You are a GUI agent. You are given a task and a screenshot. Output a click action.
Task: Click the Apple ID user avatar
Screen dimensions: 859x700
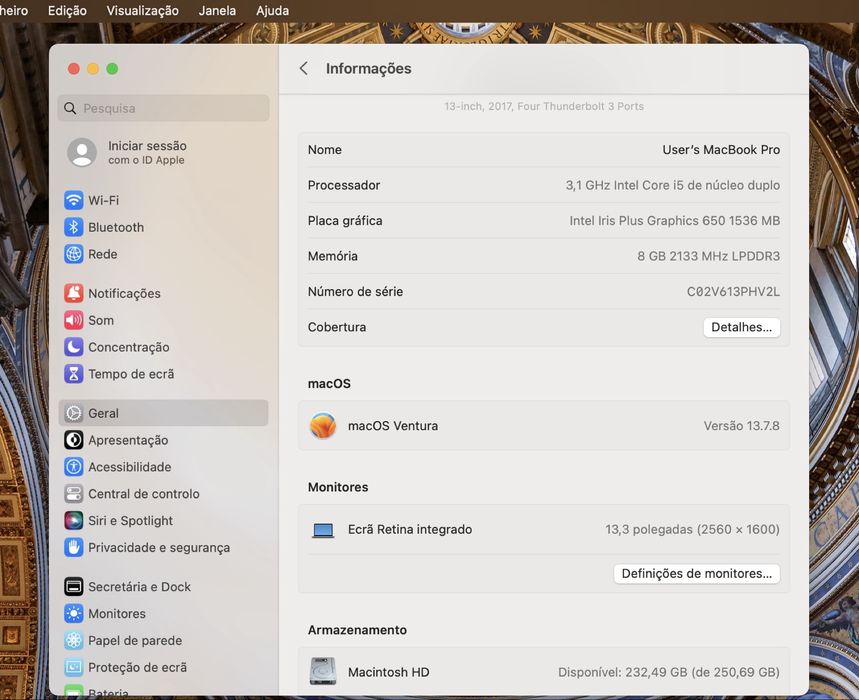pyautogui.click(x=82, y=152)
